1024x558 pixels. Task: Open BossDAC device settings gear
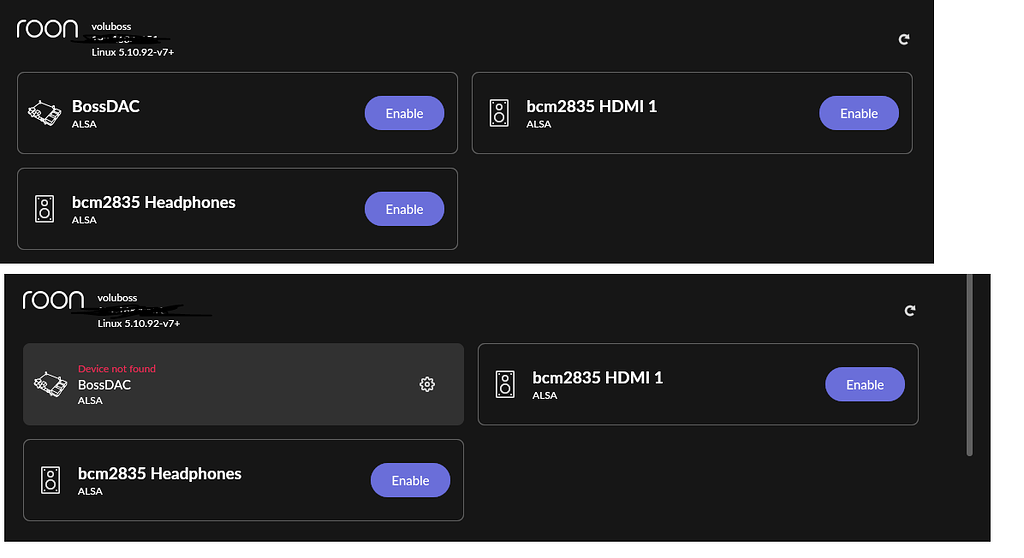coord(427,384)
